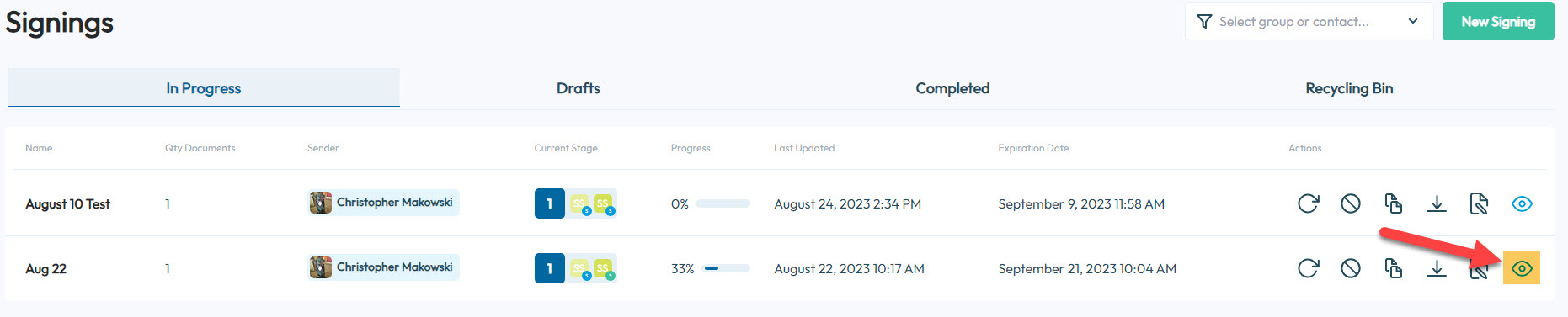Click the Christopher Makowski sender chip in Aug 22 row
The height and width of the screenshot is (317, 1568).
pos(383,267)
